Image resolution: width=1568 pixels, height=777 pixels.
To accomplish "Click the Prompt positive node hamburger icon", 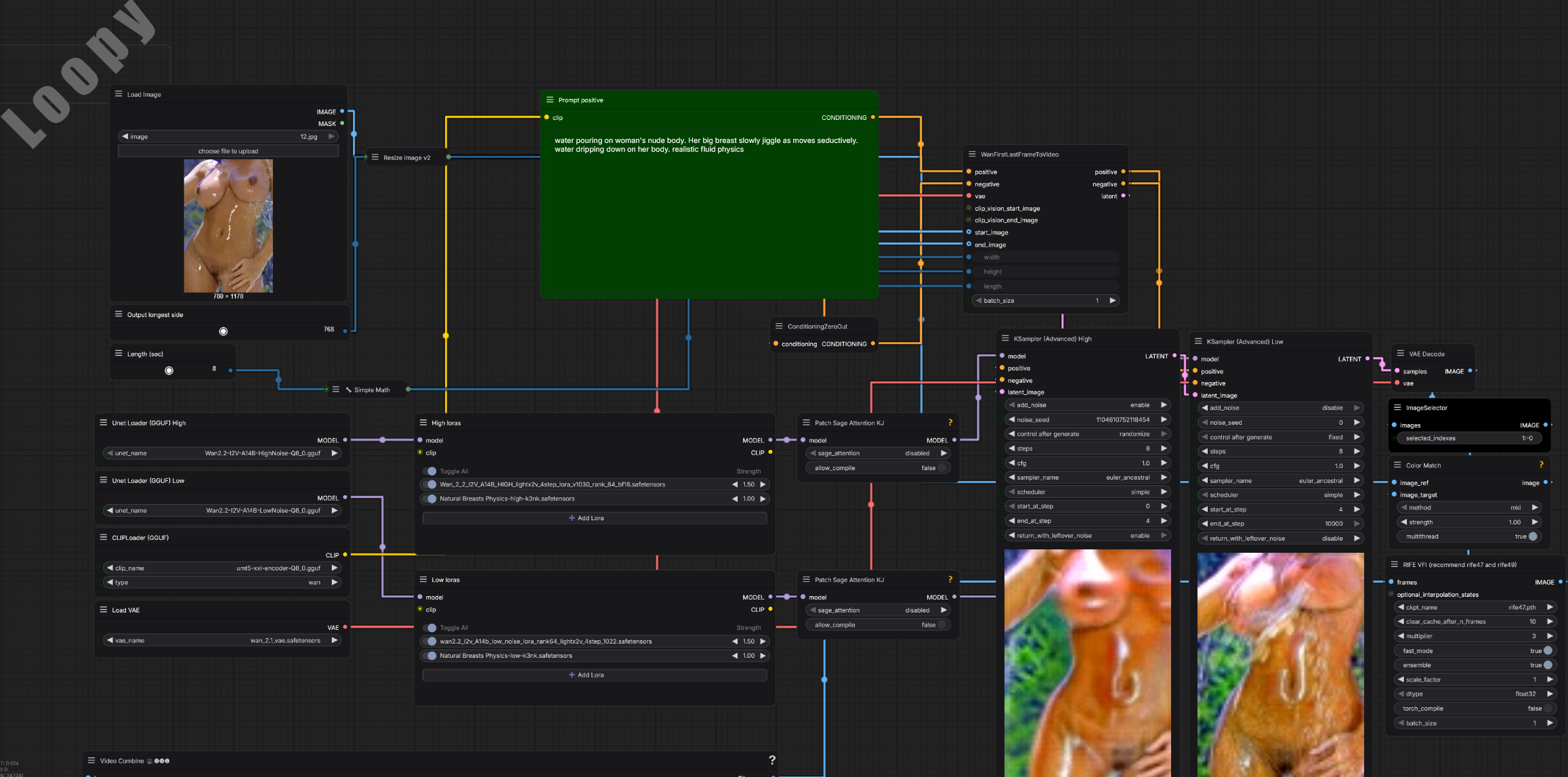I will (x=550, y=100).
